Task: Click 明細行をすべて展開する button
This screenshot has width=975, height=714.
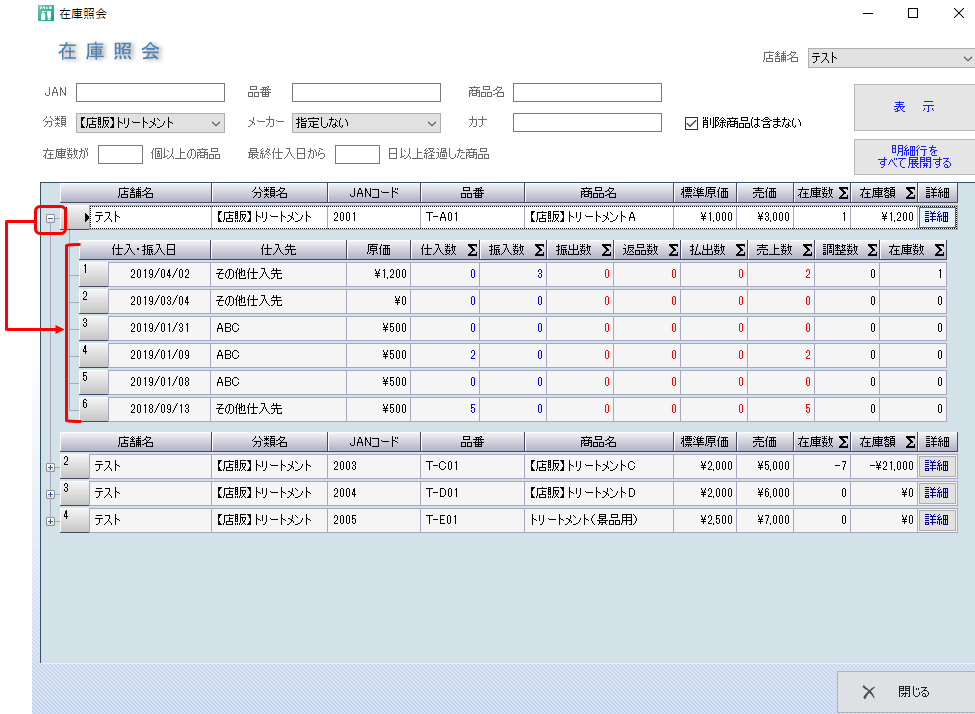Action: click(x=914, y=157)
